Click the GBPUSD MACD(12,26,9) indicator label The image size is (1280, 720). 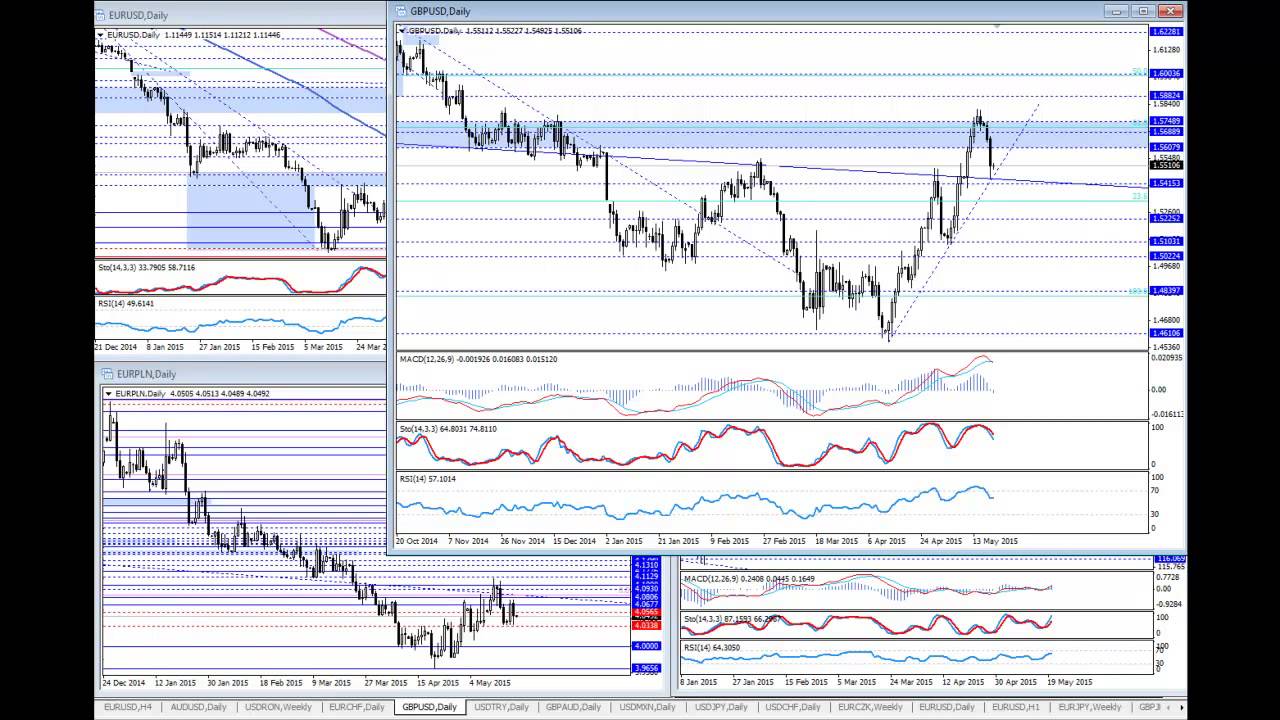pyautogui.click(x=478, y=359)
